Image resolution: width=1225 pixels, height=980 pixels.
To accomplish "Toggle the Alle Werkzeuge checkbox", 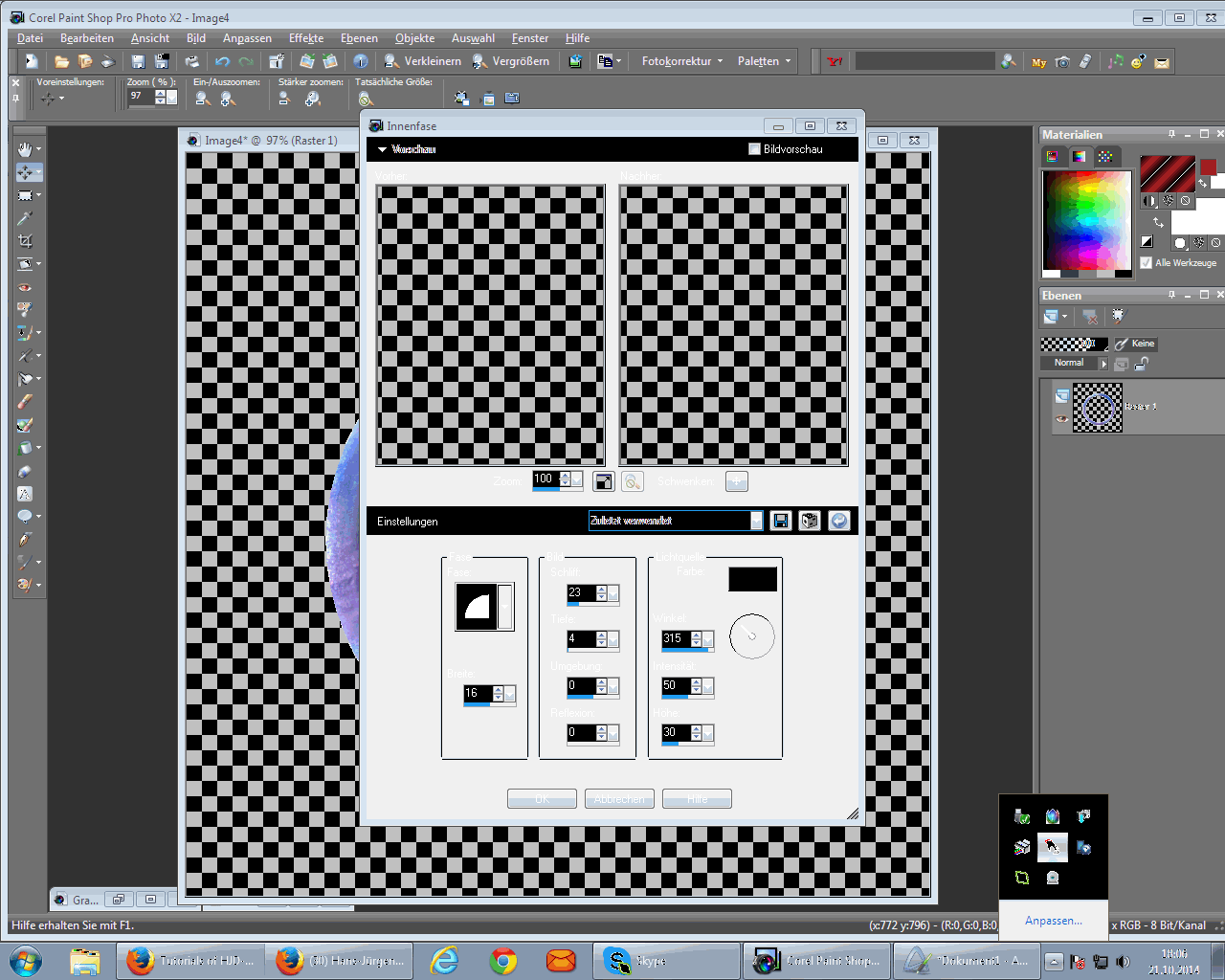I will tap(1147, 262).
